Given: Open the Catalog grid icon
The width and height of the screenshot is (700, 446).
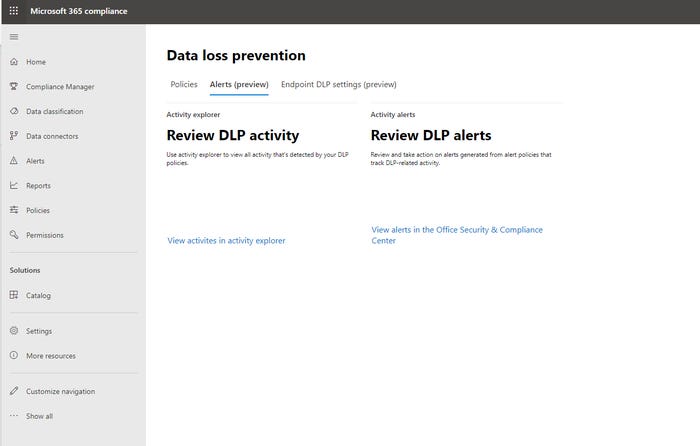Looking at the screenshot, I should pos(14,295).
